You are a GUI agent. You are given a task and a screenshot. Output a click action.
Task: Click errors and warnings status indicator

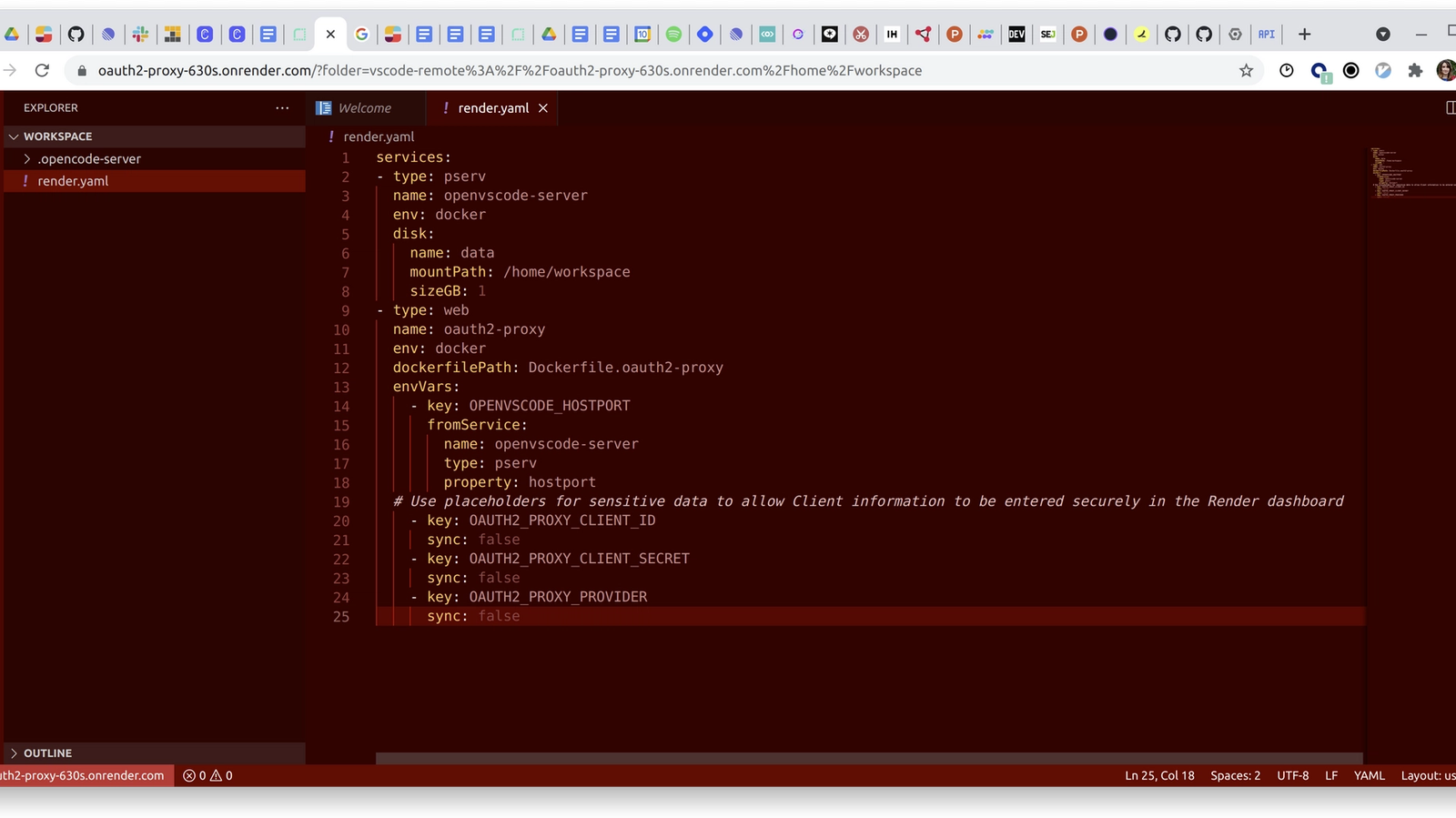(x=207, y=775)
